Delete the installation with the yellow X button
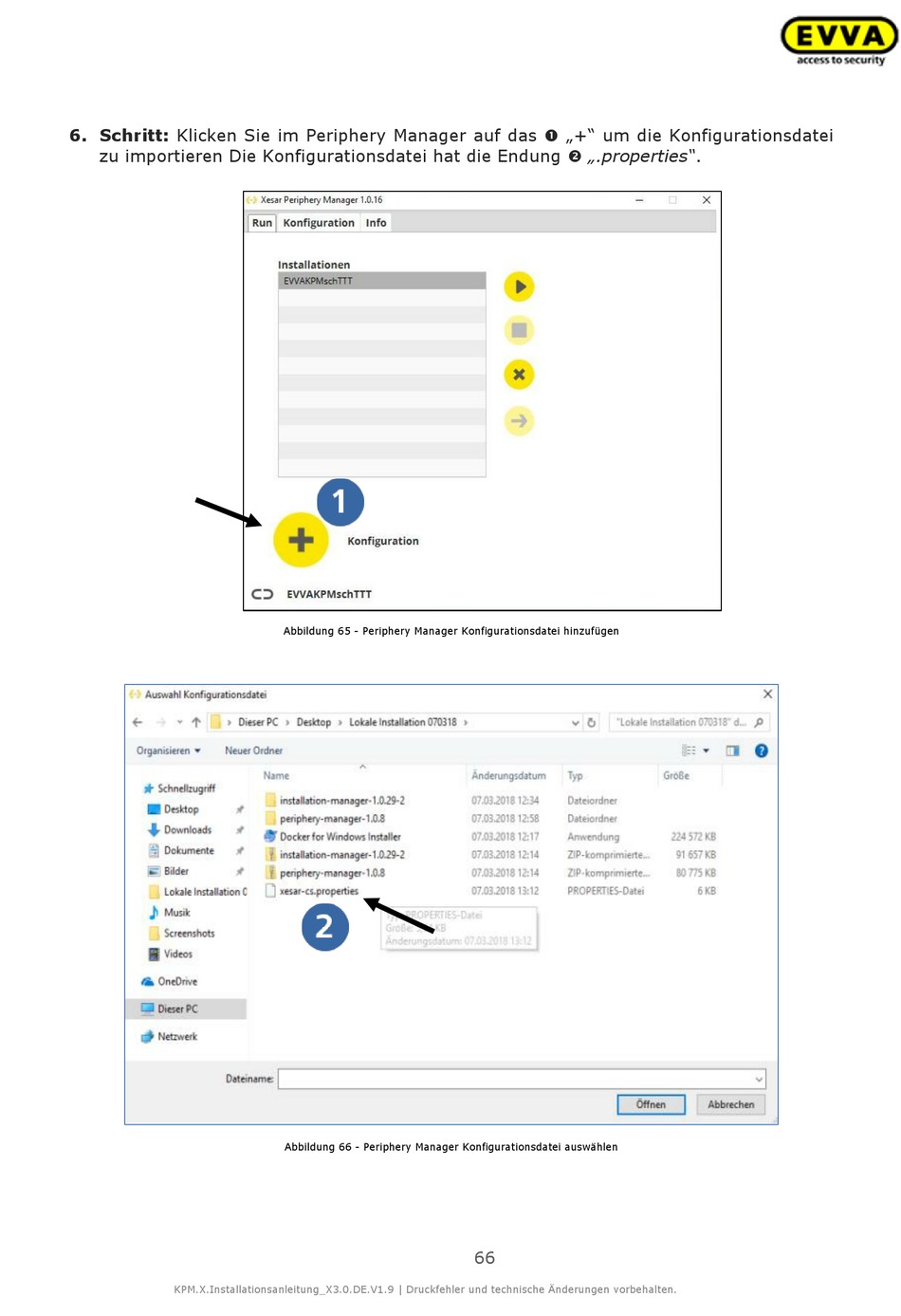901x1316 pixels. [519, 375]
